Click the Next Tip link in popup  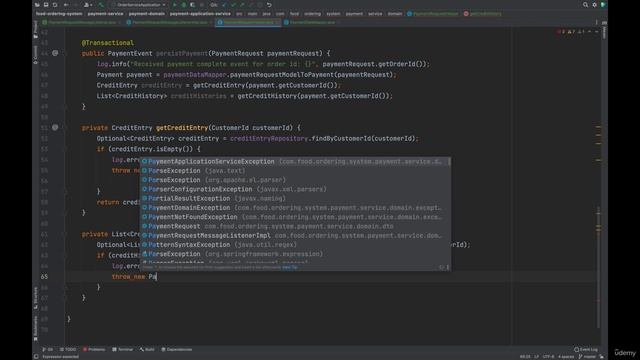coord(290,267)
